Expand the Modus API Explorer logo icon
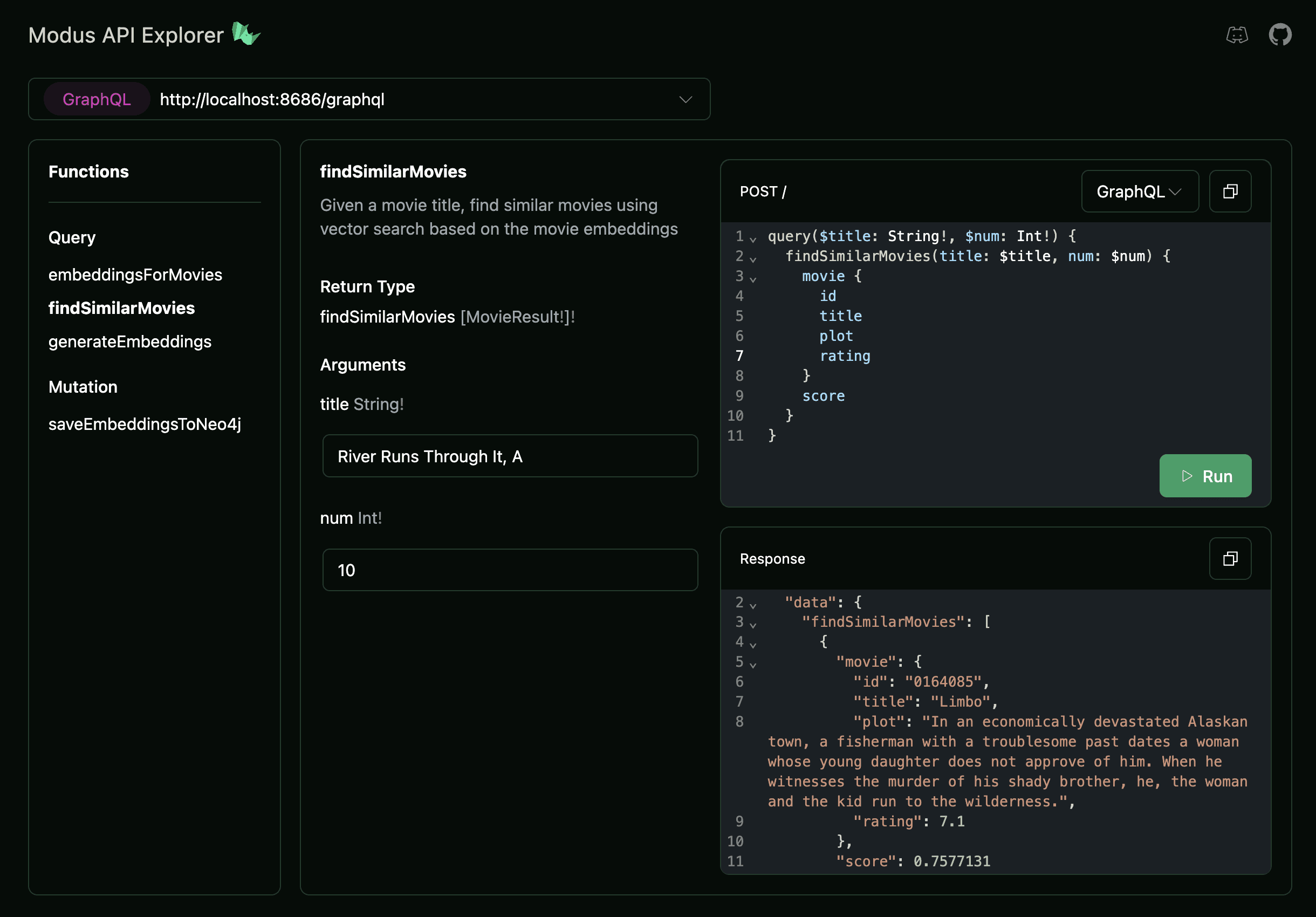The image size is (1316, 917). coord(247,33)
